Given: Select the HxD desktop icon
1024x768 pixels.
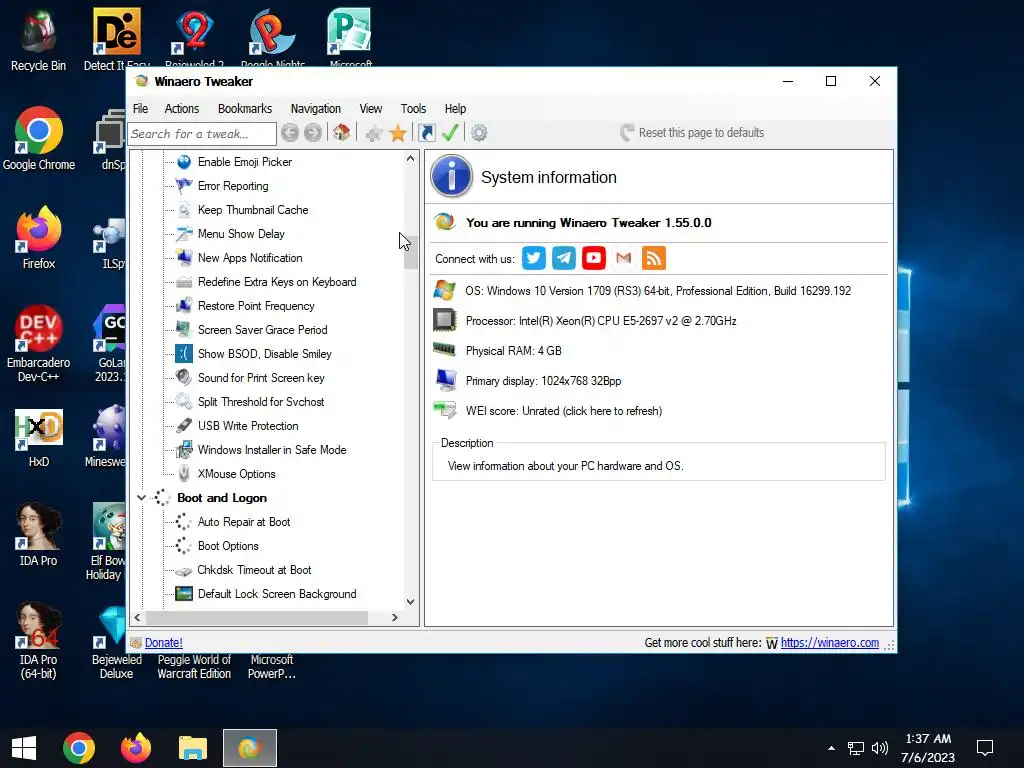Looking at the screenshot, I should (x=39, y=438).
